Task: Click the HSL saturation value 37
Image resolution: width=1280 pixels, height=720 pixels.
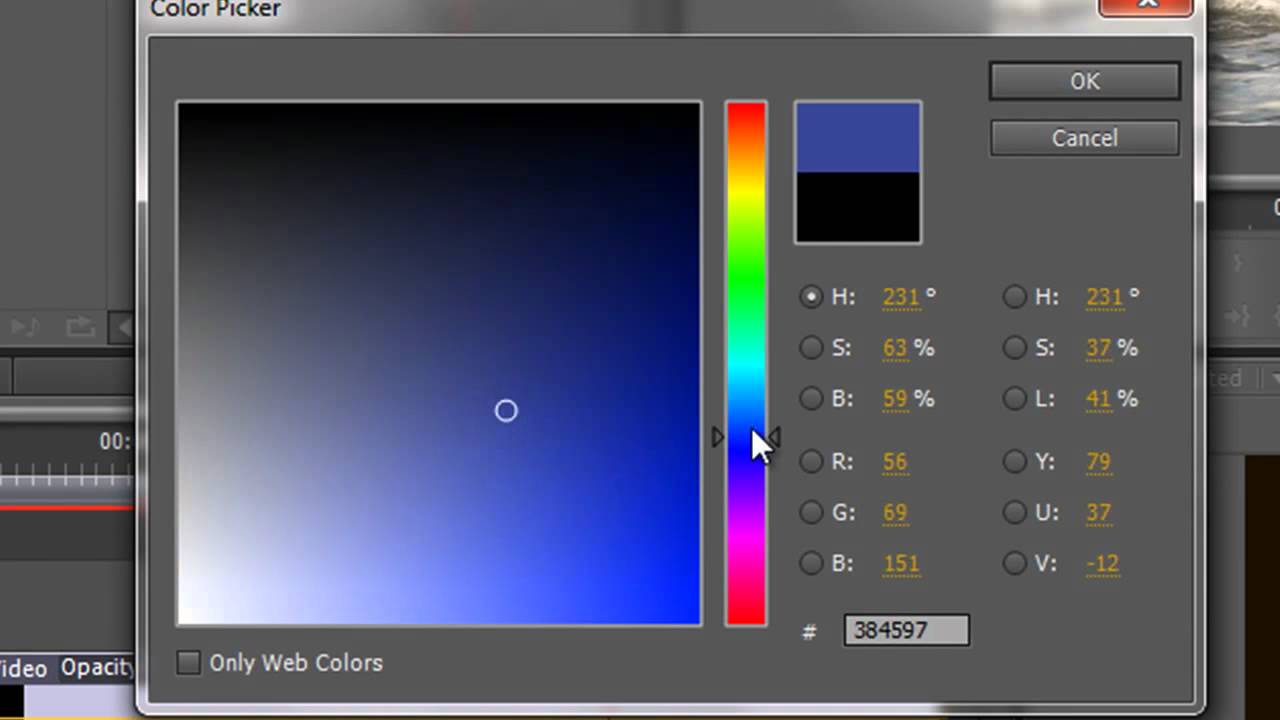Action: click(x=1099, y=347)
